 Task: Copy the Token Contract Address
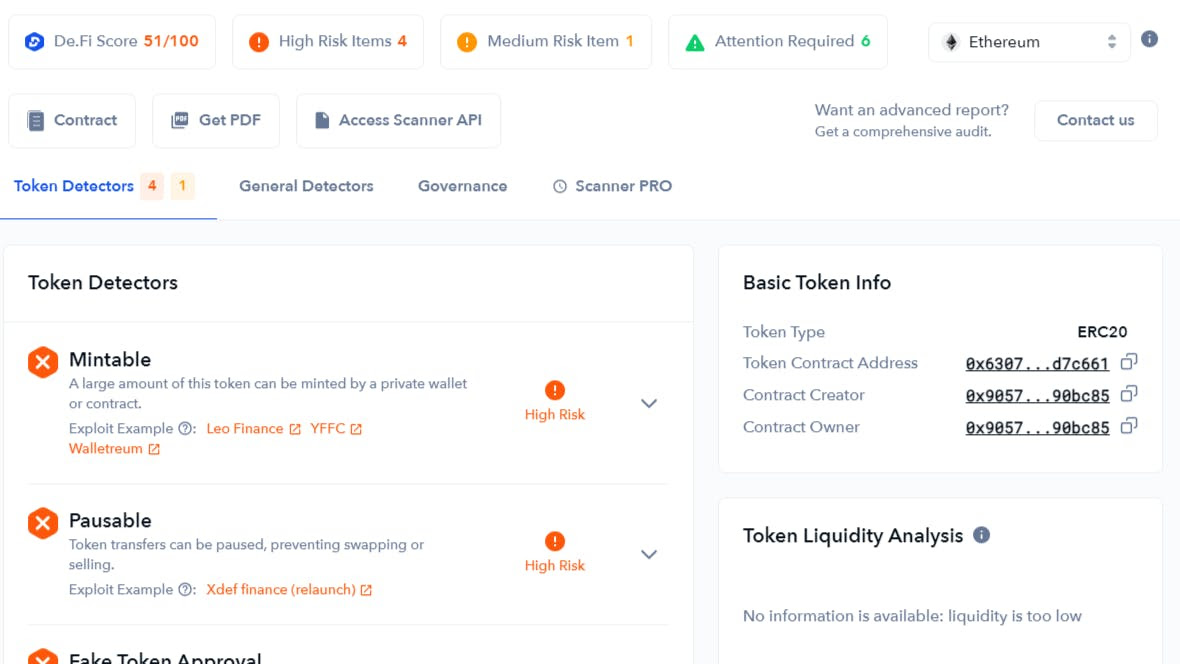click(1129, 363)
